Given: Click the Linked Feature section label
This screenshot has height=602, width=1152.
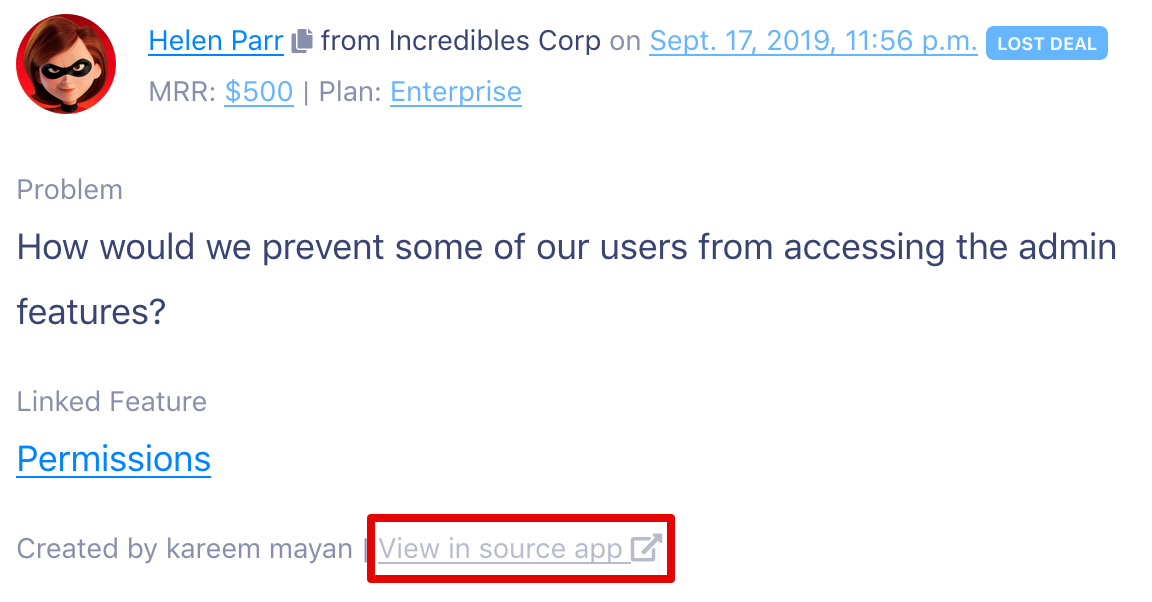Looking at the screenshot, I should click(112, 401).
